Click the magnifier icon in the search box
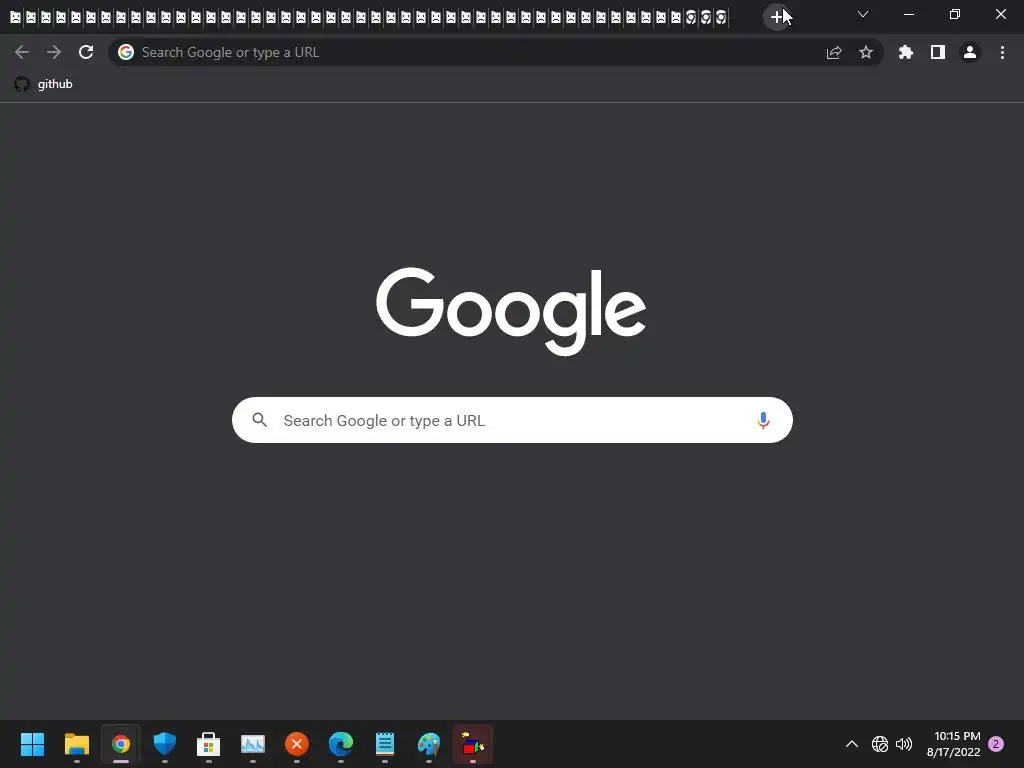Viewport: 1024px width, 768px height. coord(259,420)
